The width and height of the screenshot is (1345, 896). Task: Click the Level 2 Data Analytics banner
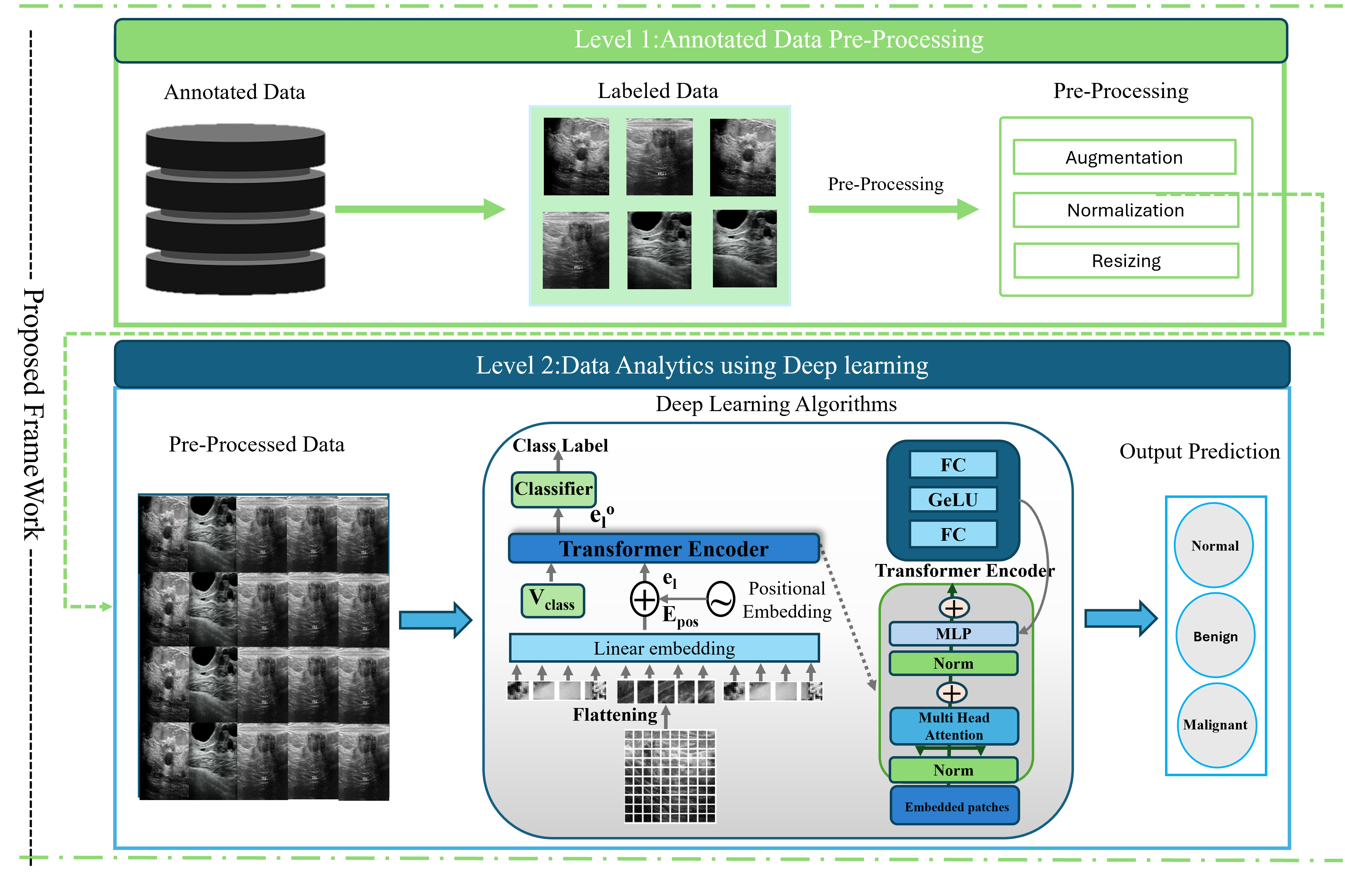pyautogui.click(x=702, y=365)
